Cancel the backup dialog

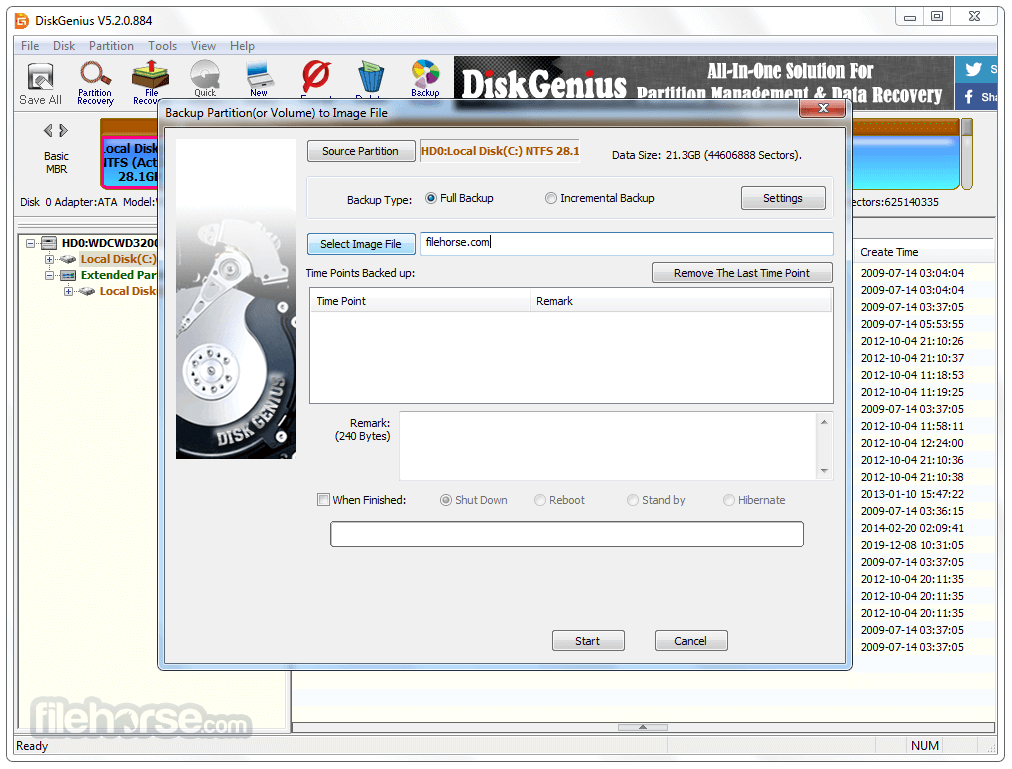691,641
